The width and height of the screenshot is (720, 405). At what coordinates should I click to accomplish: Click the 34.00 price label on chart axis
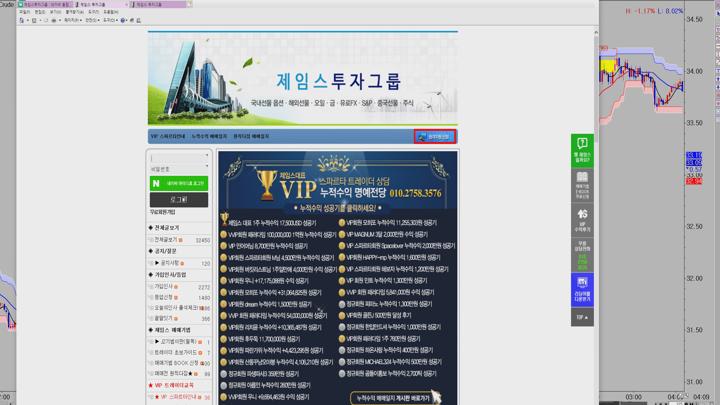pyautogui.click(x=694, y=71)
